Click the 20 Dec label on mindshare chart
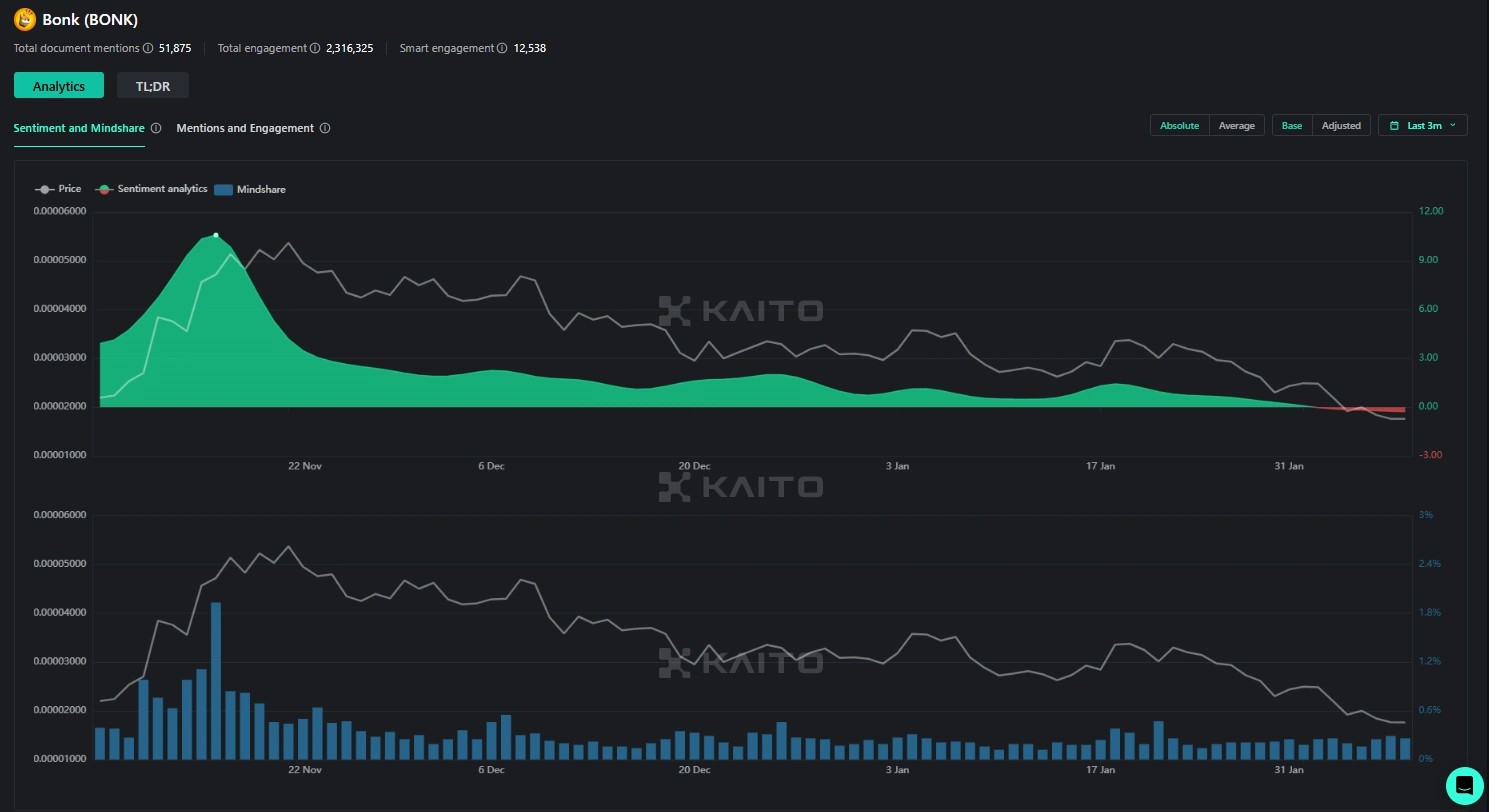1489x812 pixels. point(694,770)
